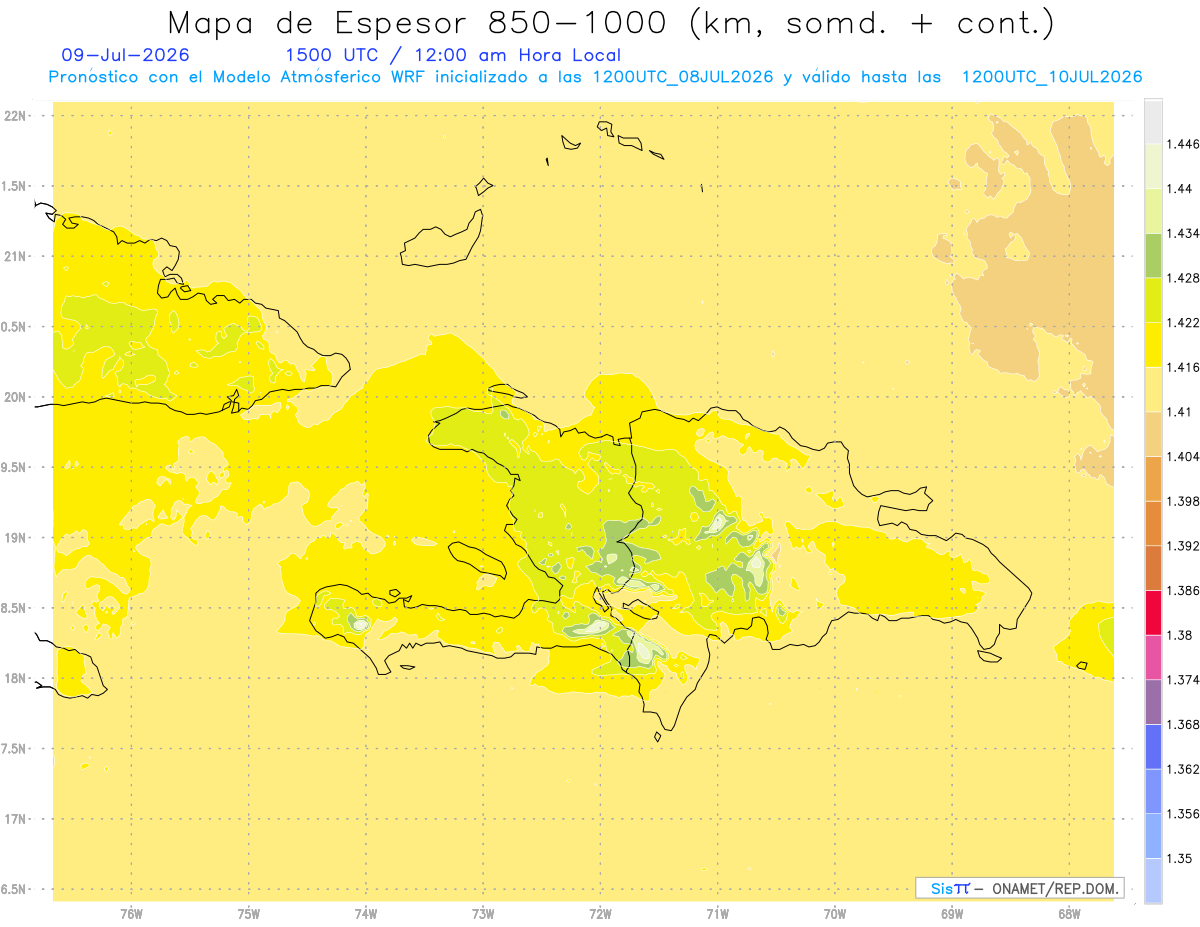Click the legend value 1.422
The height and width of the screenshot is (927, 1200).
click(1182, 323)
